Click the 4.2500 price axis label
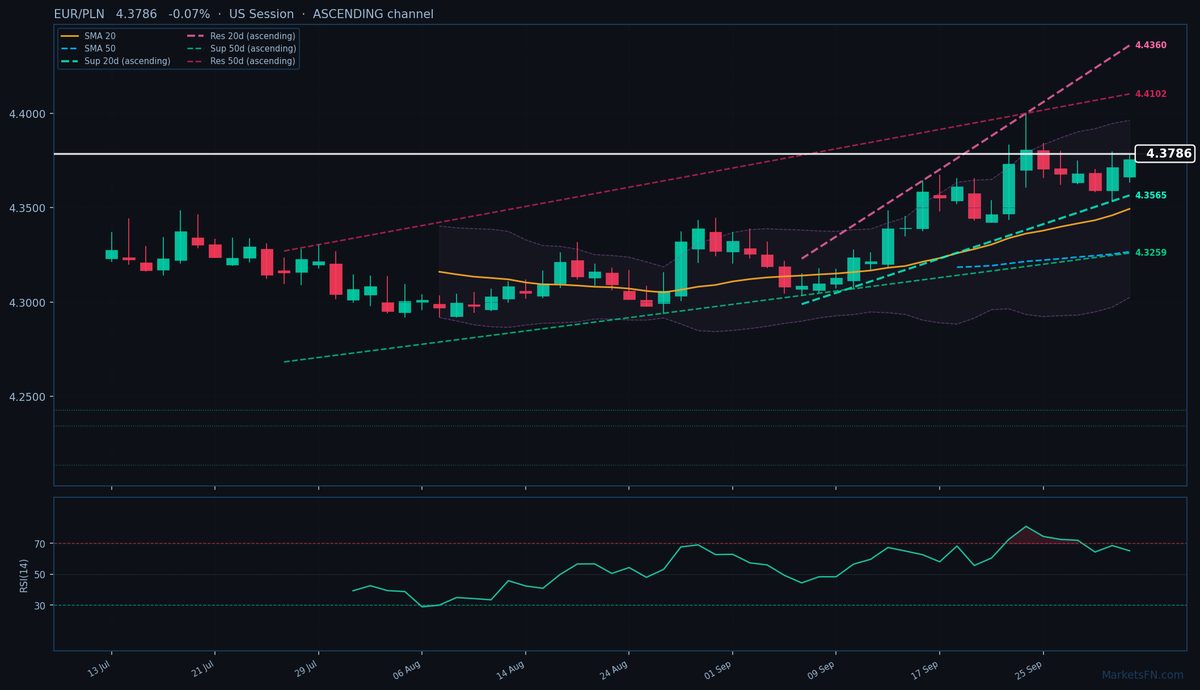The height and width of the screenshot is (690, 1200). [x=30, y=397]
